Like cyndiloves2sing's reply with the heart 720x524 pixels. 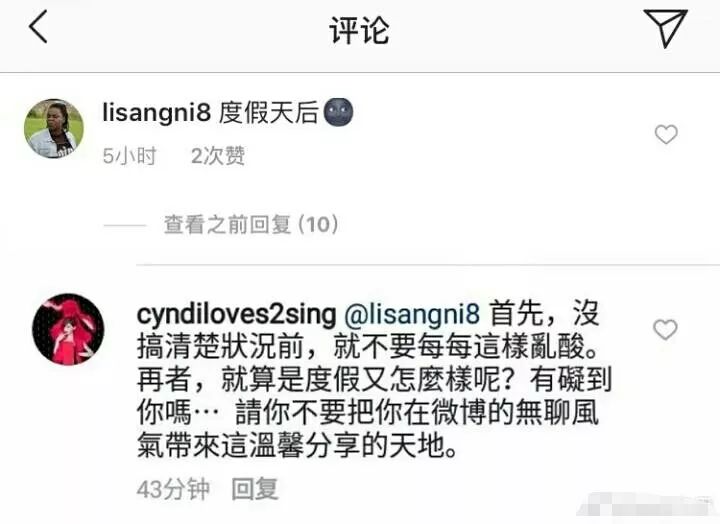(x=665, y=330)
